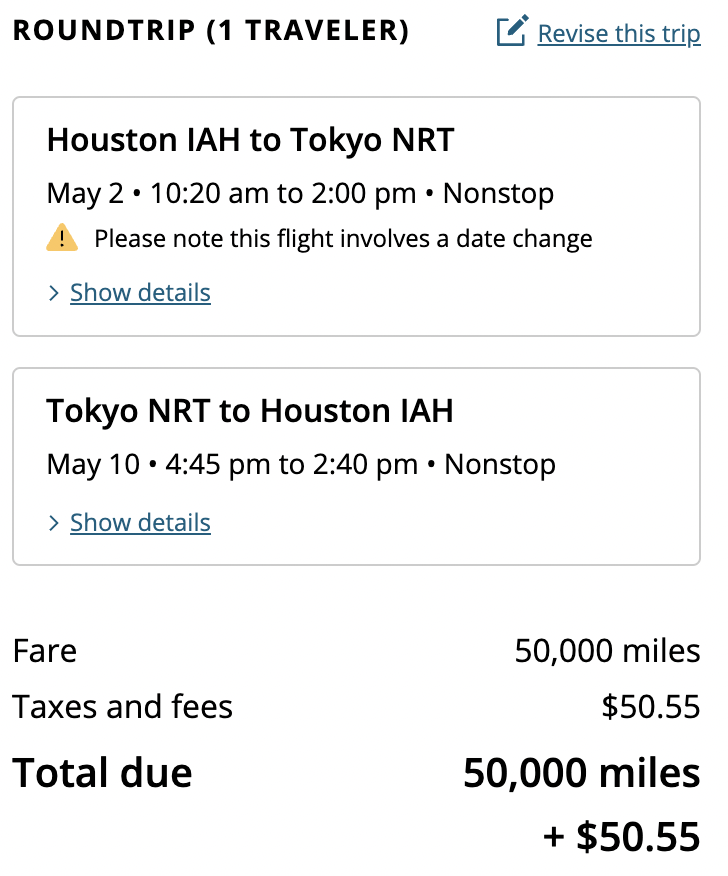This screenshot has width=728, height=876.
Task: Click the Roundtrip (1 Traveler) heading
Action: 211,30
